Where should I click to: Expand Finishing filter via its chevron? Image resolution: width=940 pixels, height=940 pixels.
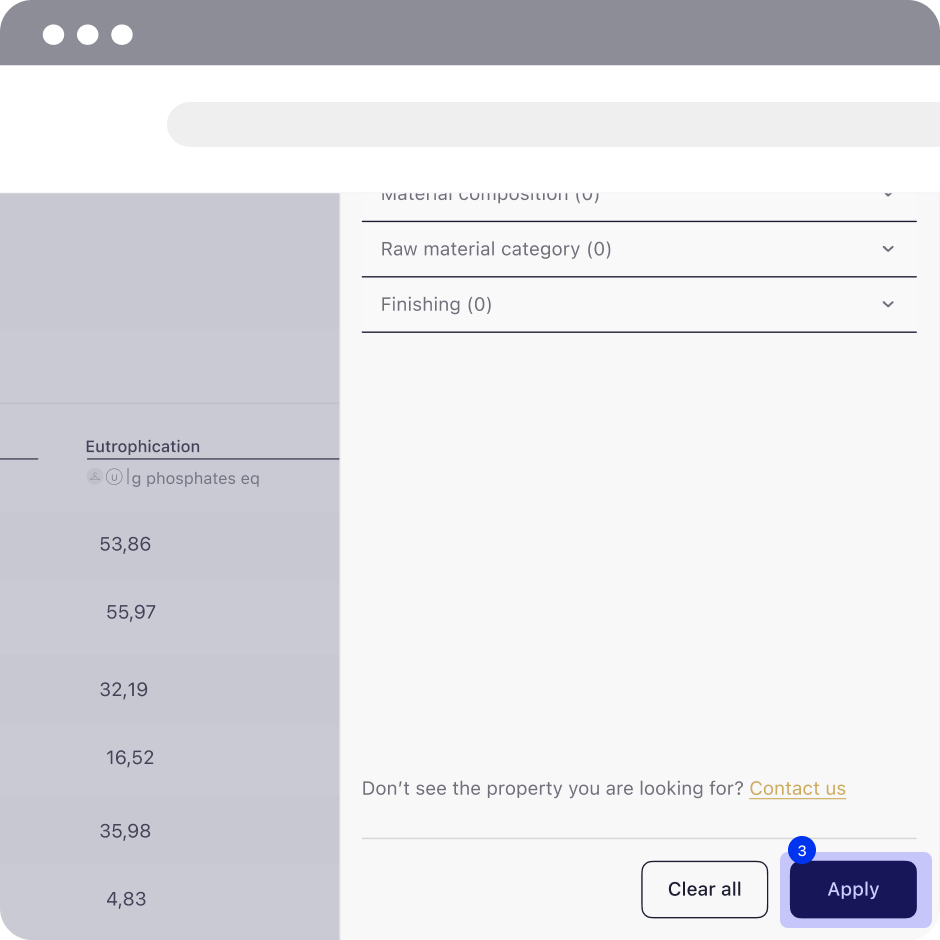pyautogui.click(x=888, y=305)
